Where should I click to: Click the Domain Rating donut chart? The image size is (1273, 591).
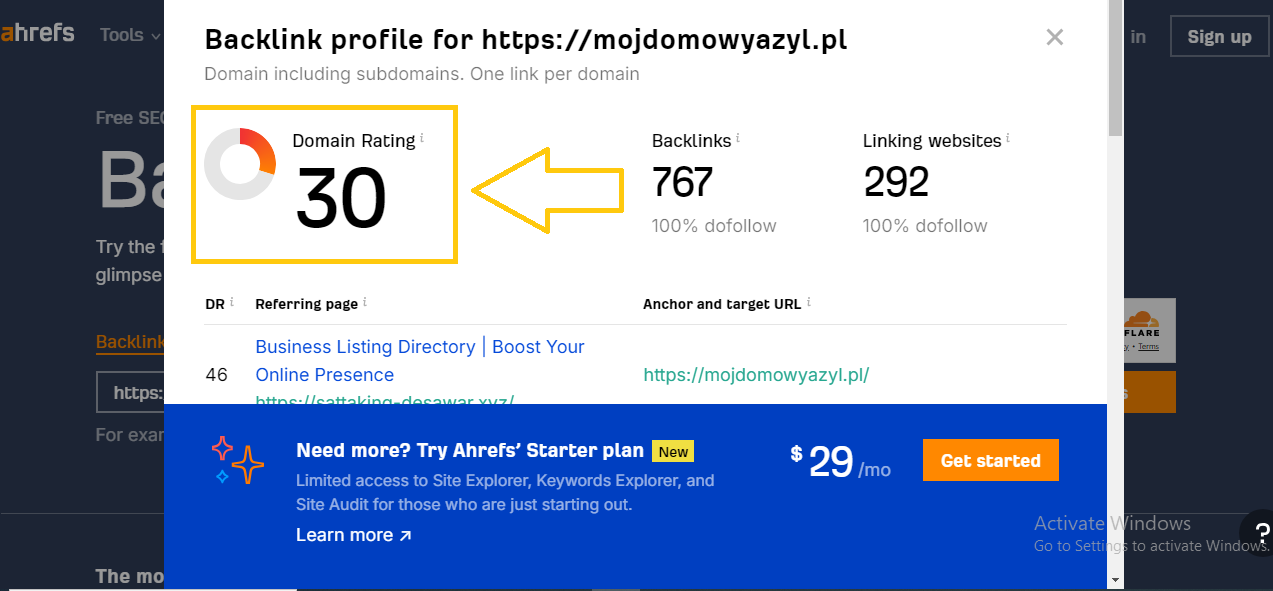(240, 164)
